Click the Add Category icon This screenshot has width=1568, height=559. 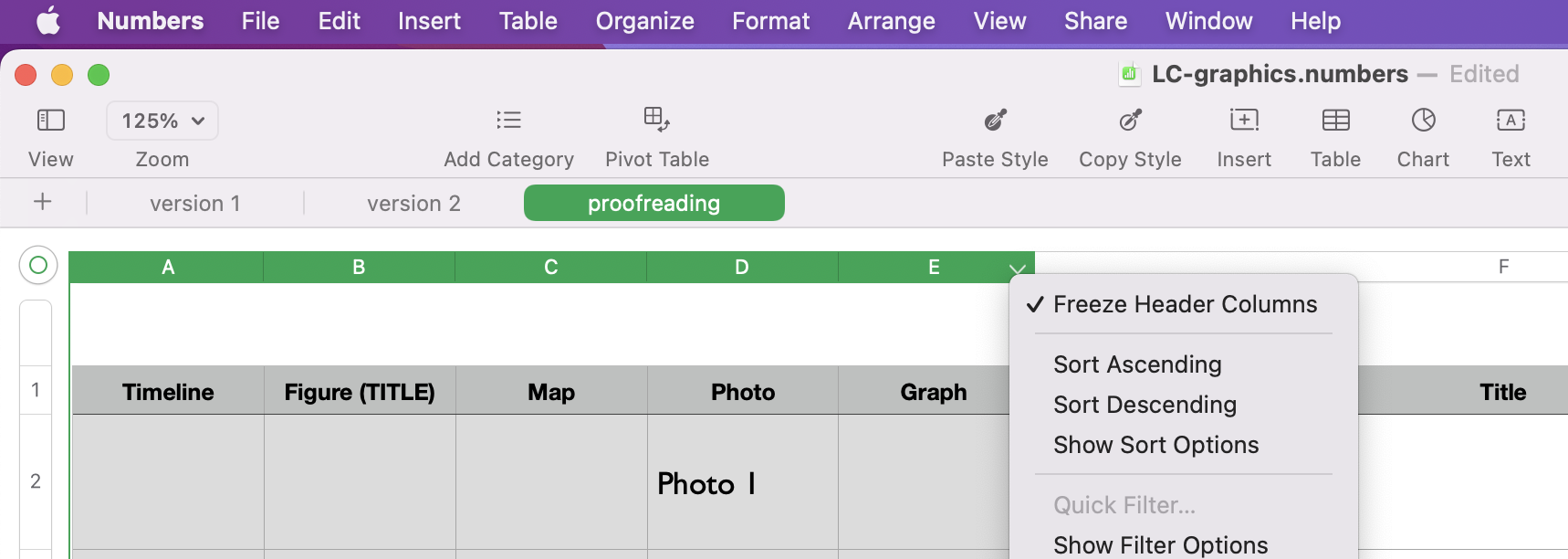[x=508, y=121]
